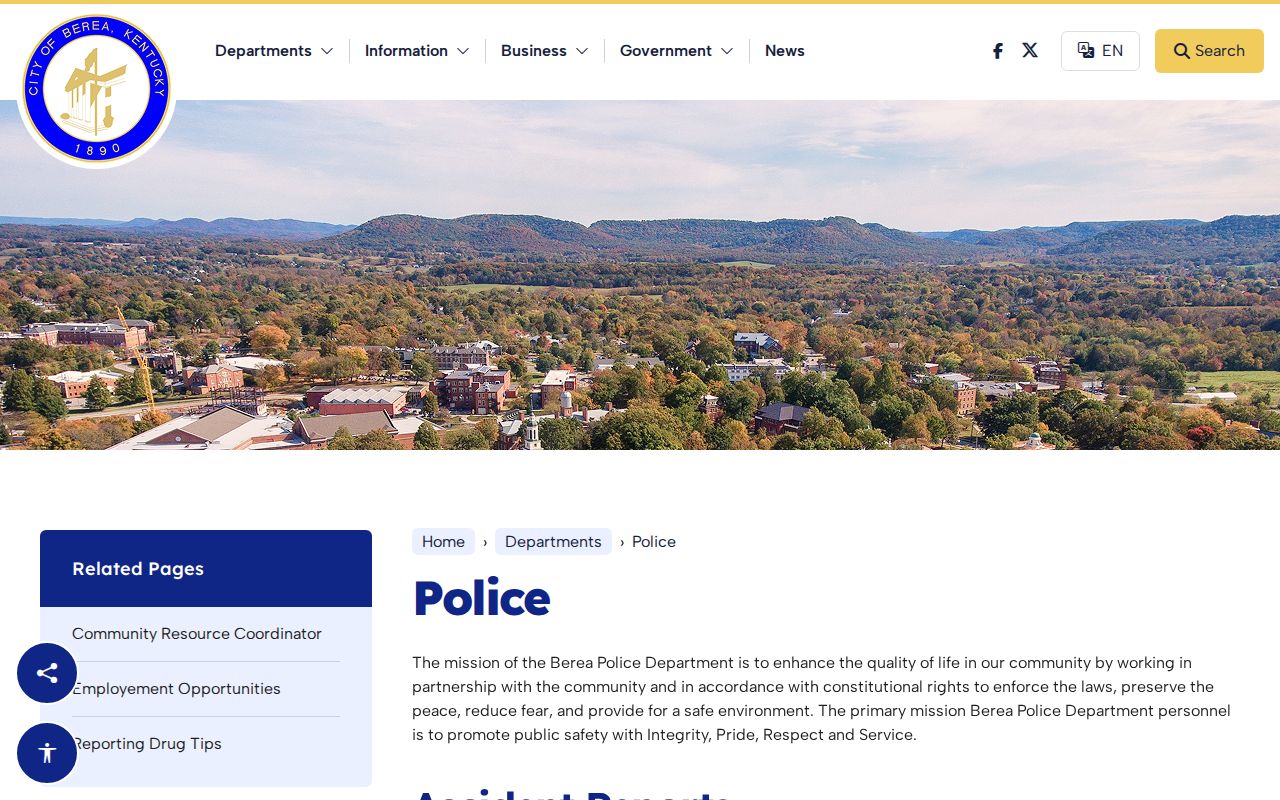Open Community Resource Coordinator page
This screenshot has width=1280, height=800.
197,634
